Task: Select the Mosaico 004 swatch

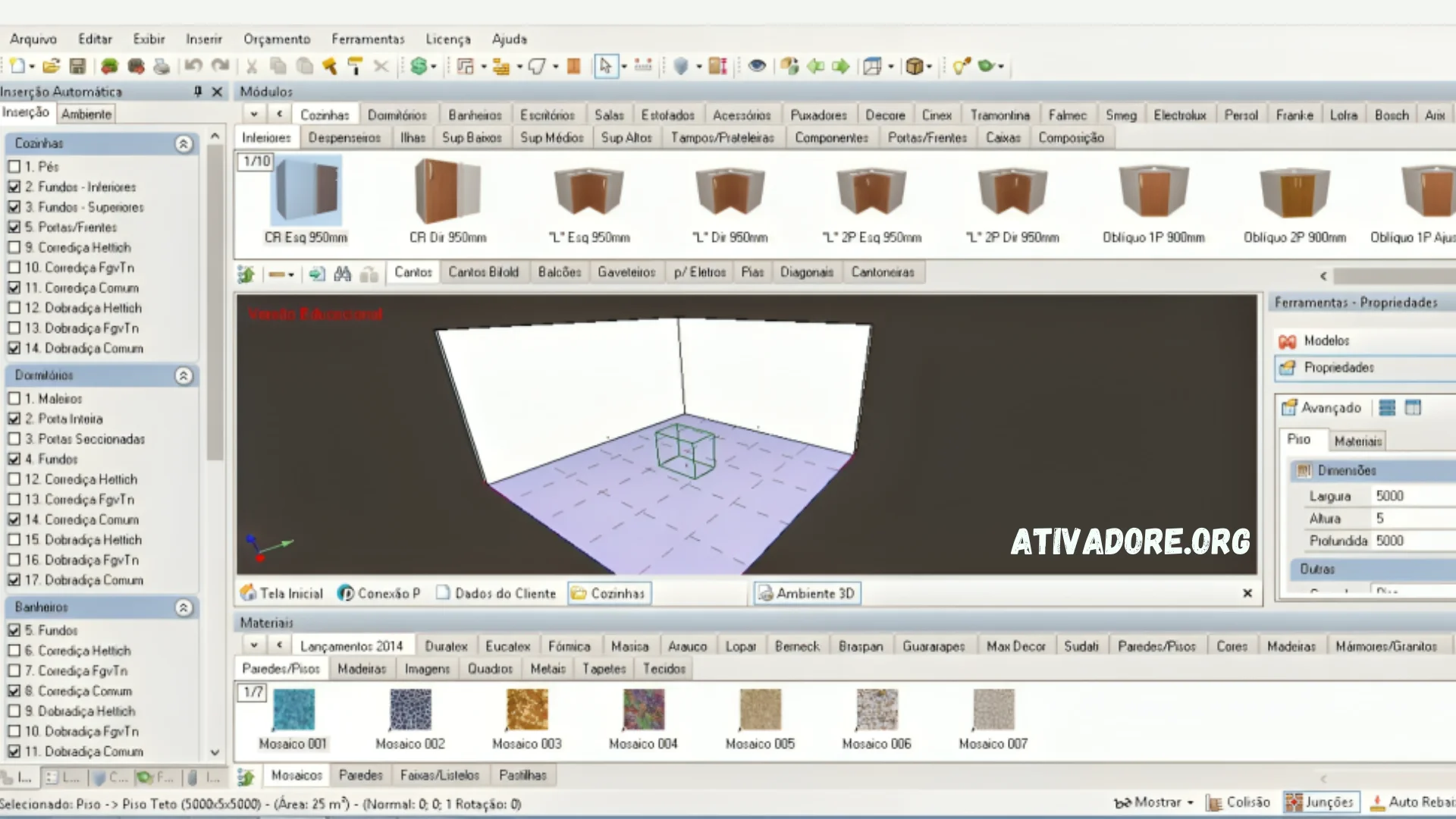Action: [x=643, y=710]
